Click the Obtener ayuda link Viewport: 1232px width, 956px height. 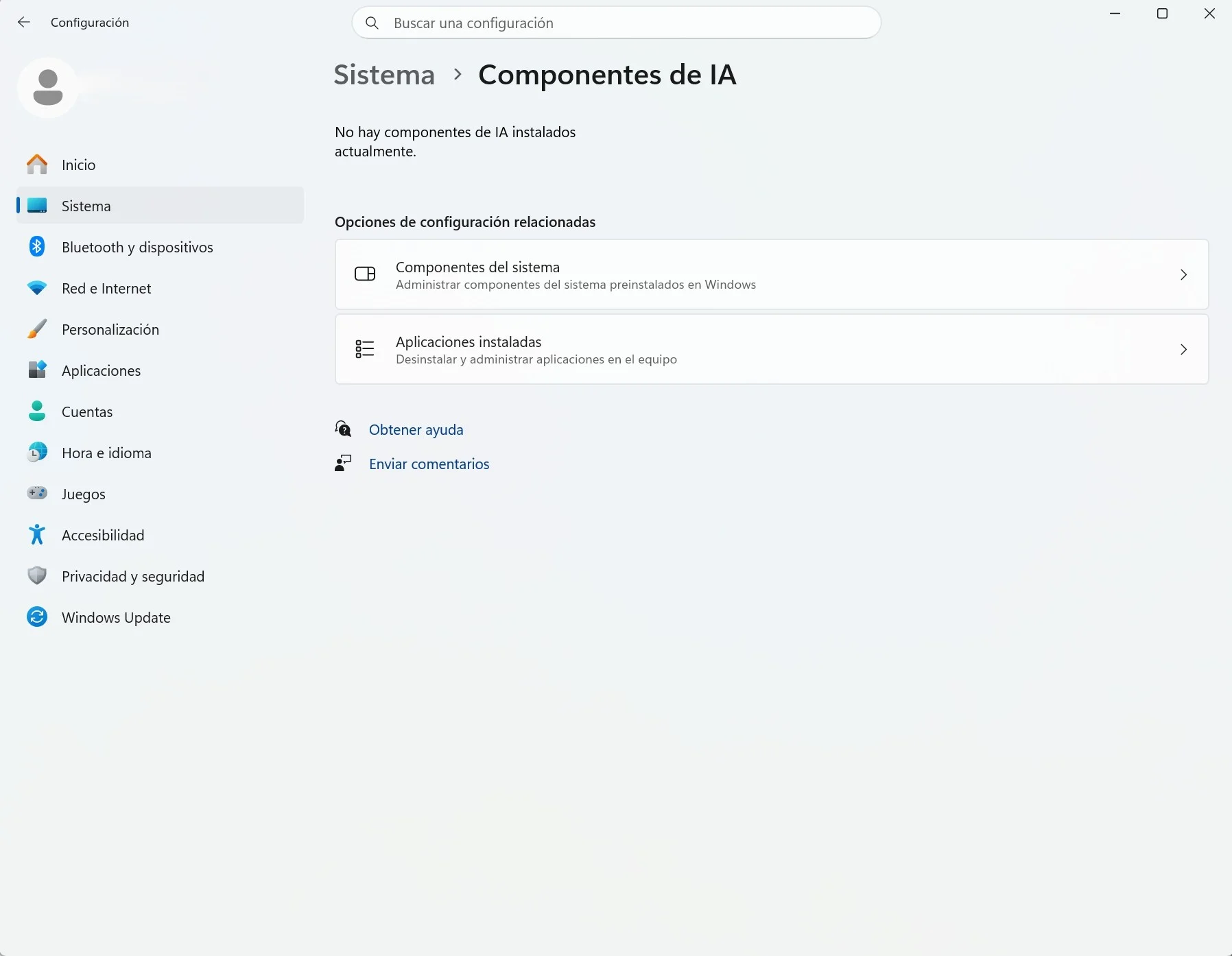416,430
